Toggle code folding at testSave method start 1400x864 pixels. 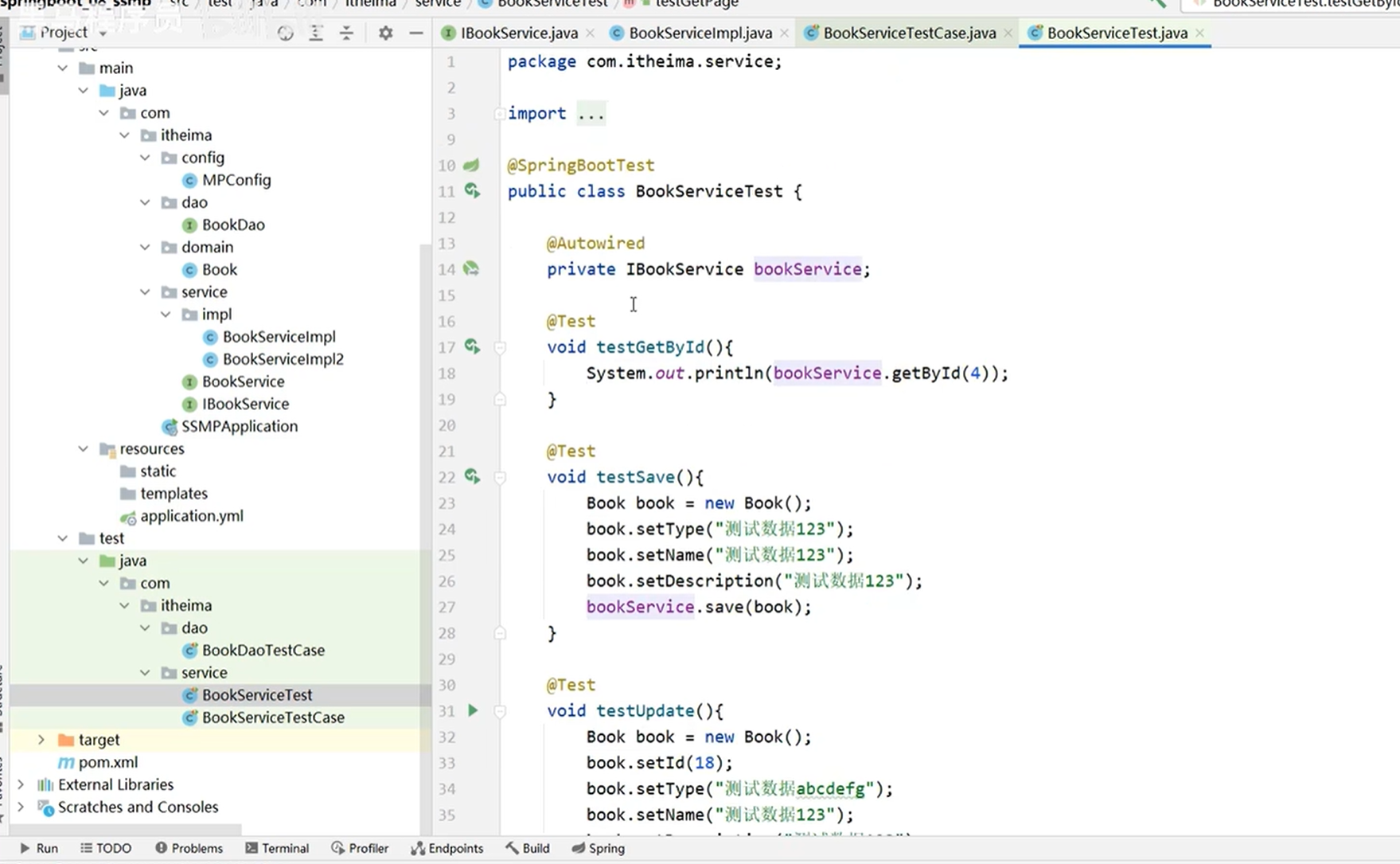coord(500,478)
